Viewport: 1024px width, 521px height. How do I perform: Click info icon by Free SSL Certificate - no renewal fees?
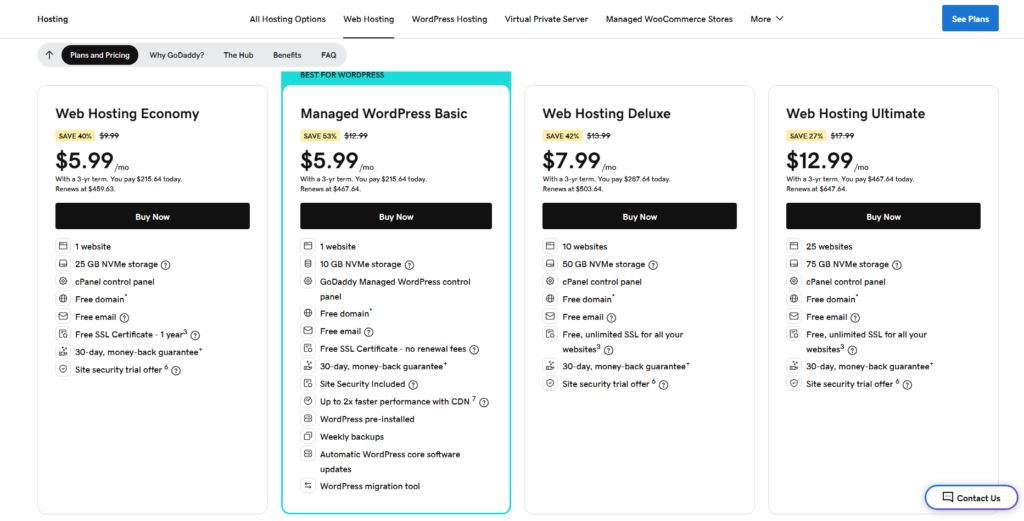pyautogui.click(x=474, y=349)
